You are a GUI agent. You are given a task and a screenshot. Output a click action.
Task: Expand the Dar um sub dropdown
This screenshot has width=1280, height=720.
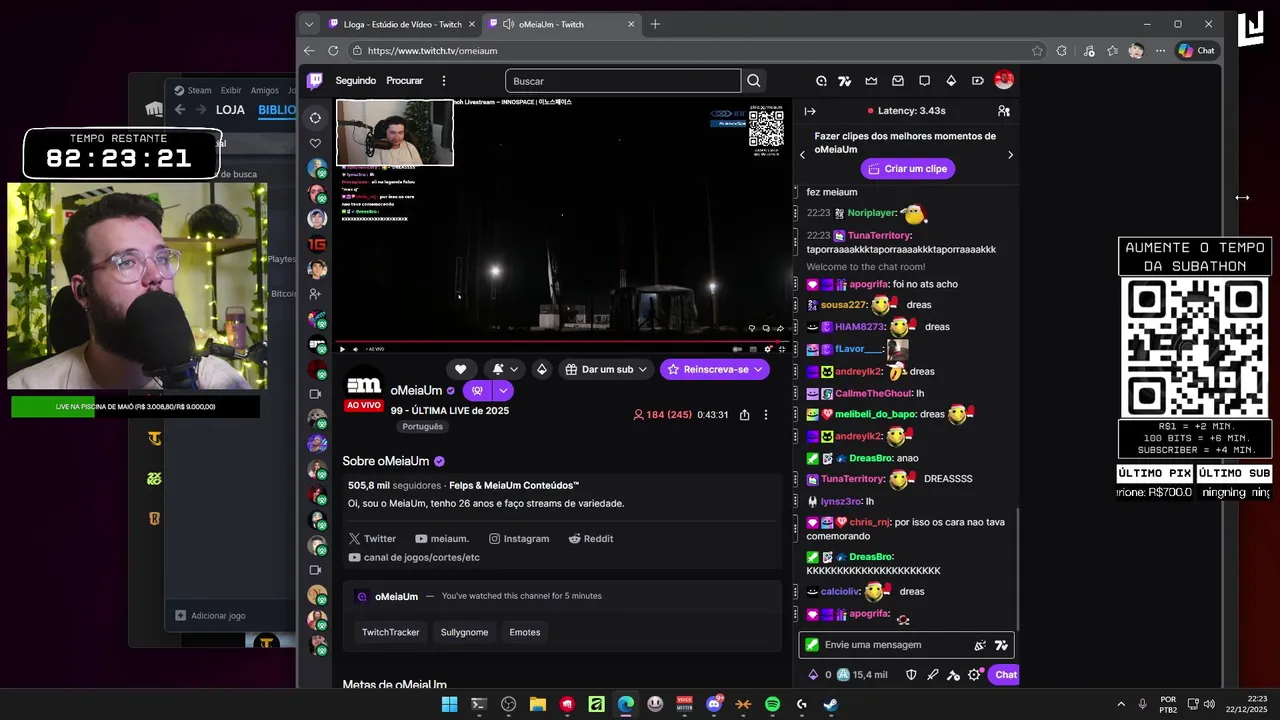[x=642, y=369]
